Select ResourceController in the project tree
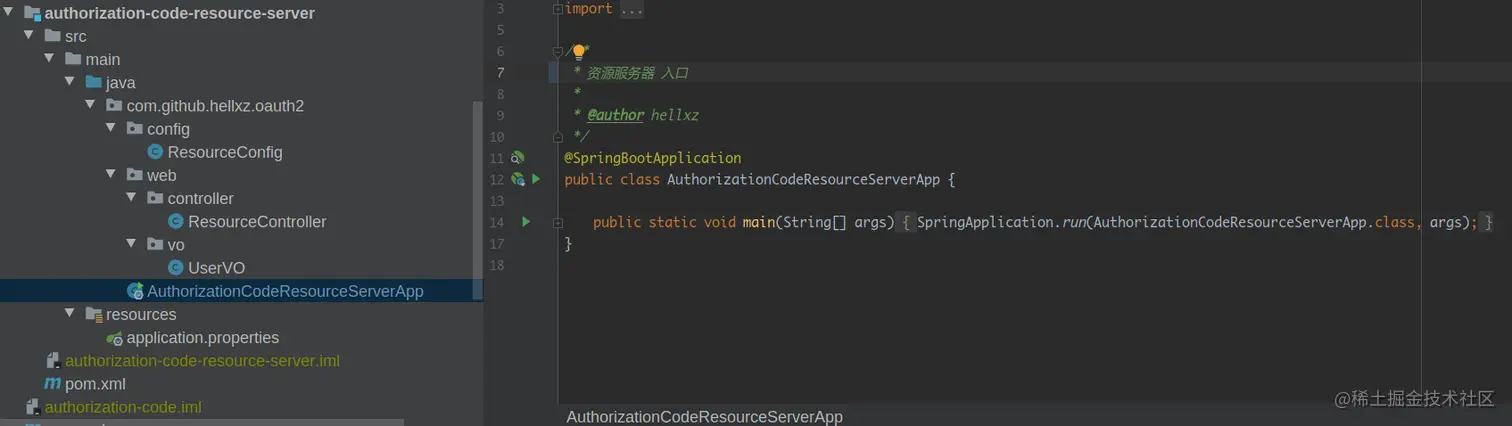Viewport: 1512px width, 426px height. (257, 221)
